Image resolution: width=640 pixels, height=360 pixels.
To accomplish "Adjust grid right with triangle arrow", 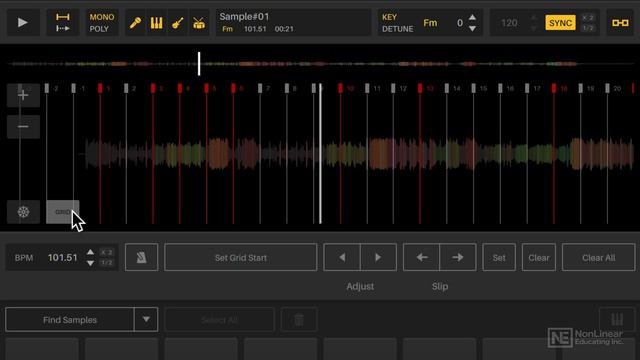I will click(x=378, y=258).
